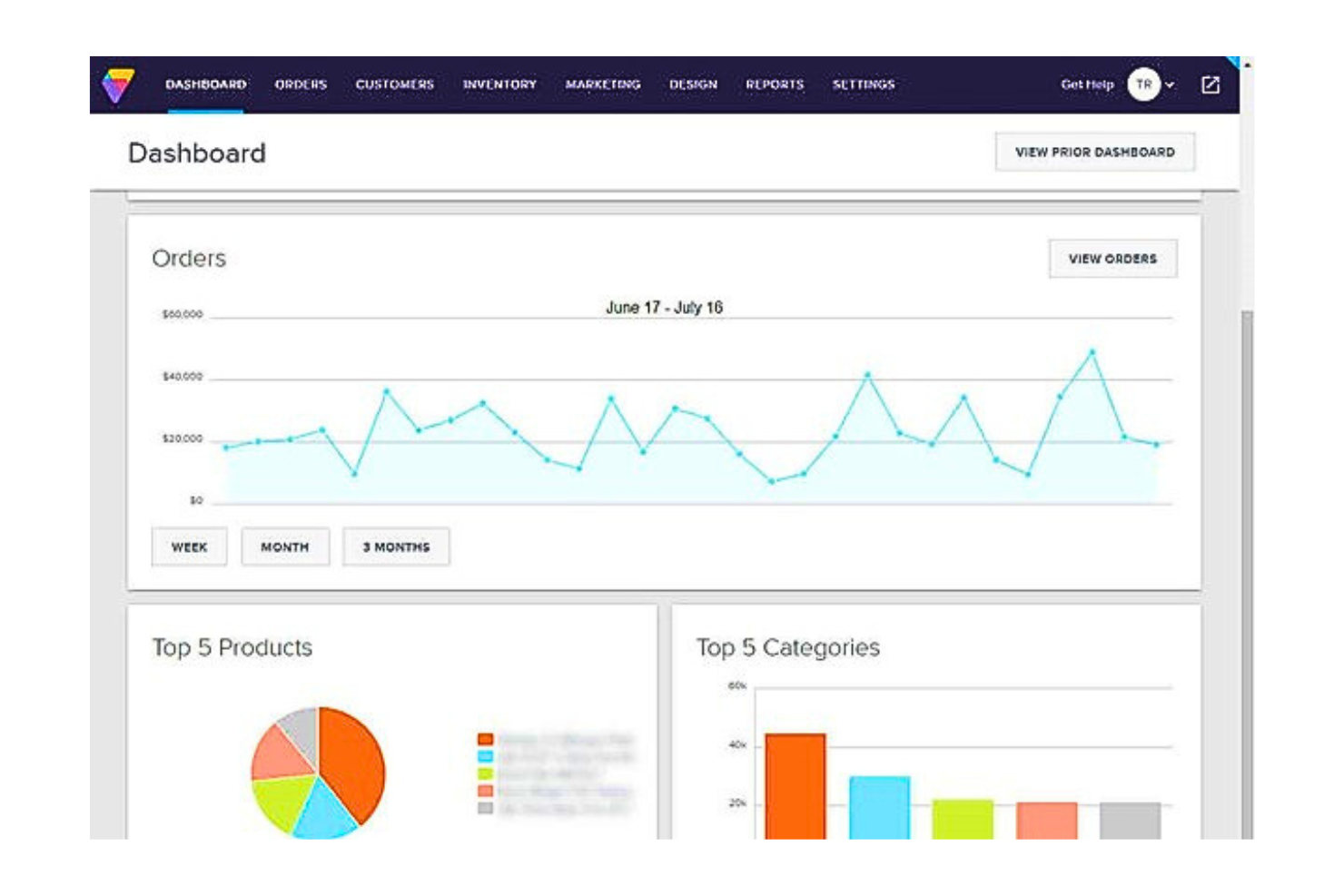Go to Settings
The image size is (1344, 896).
click(865, 84)
